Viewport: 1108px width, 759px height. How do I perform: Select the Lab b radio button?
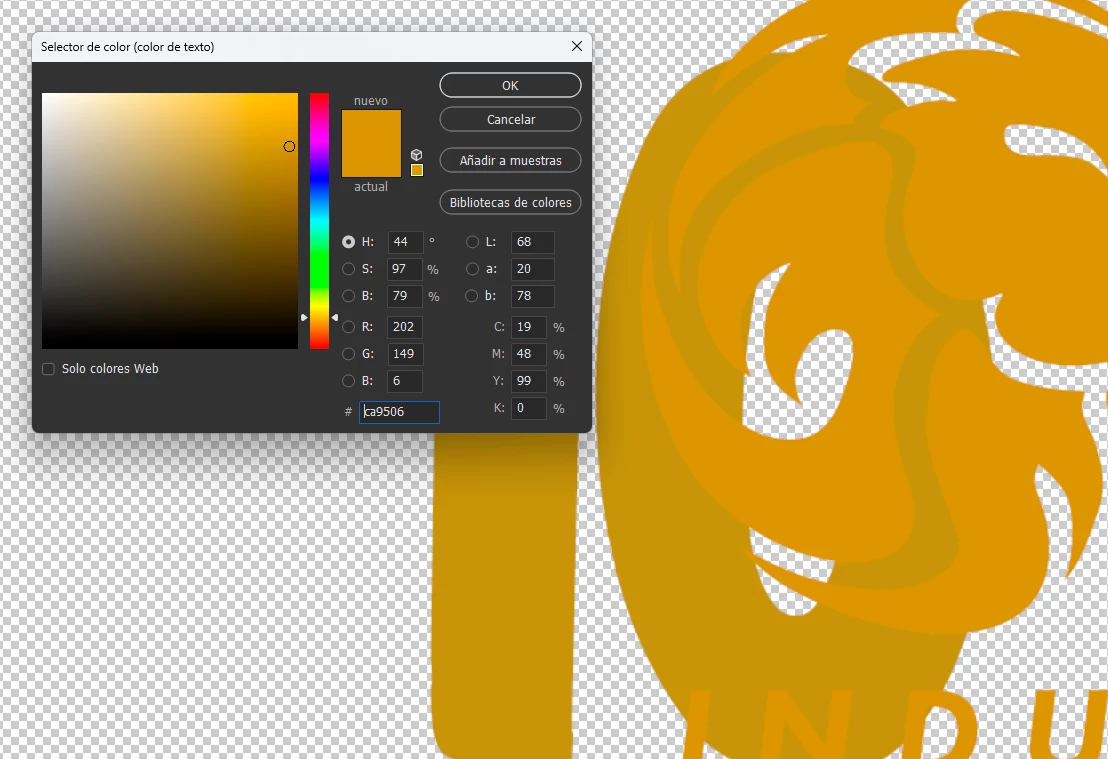[472, 295]
